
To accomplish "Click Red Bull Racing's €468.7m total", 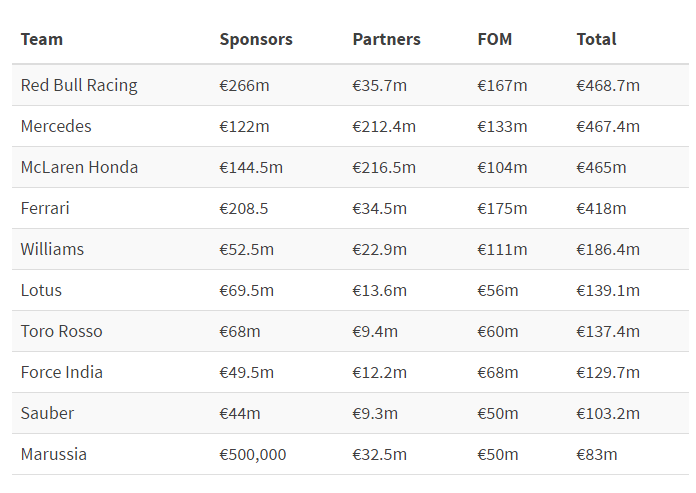I will click(607, 85).
